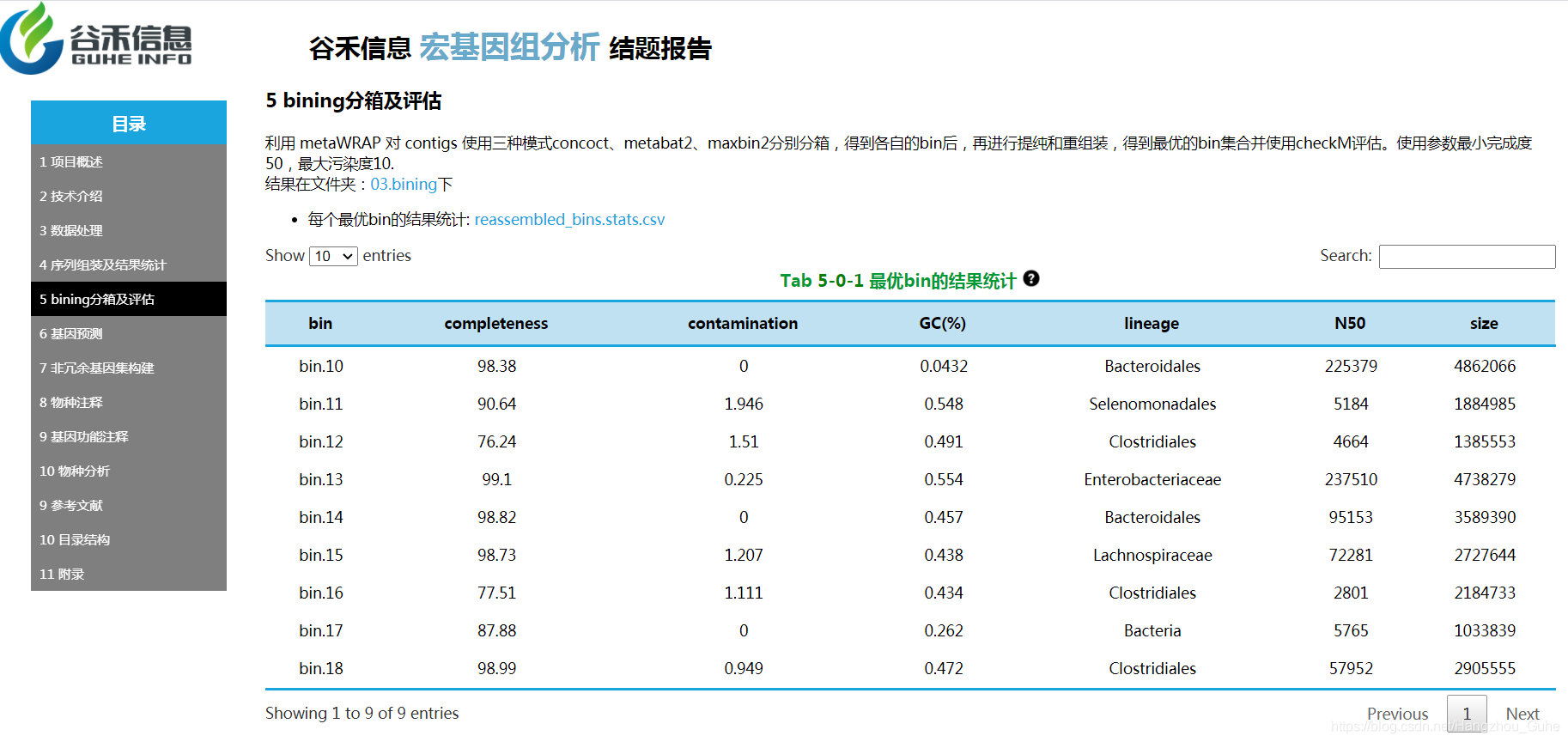The width and height of the screenshot is (1568, 742).
Task: Open sidebar item 6 基因预测
Action: (x=129, y=333)
